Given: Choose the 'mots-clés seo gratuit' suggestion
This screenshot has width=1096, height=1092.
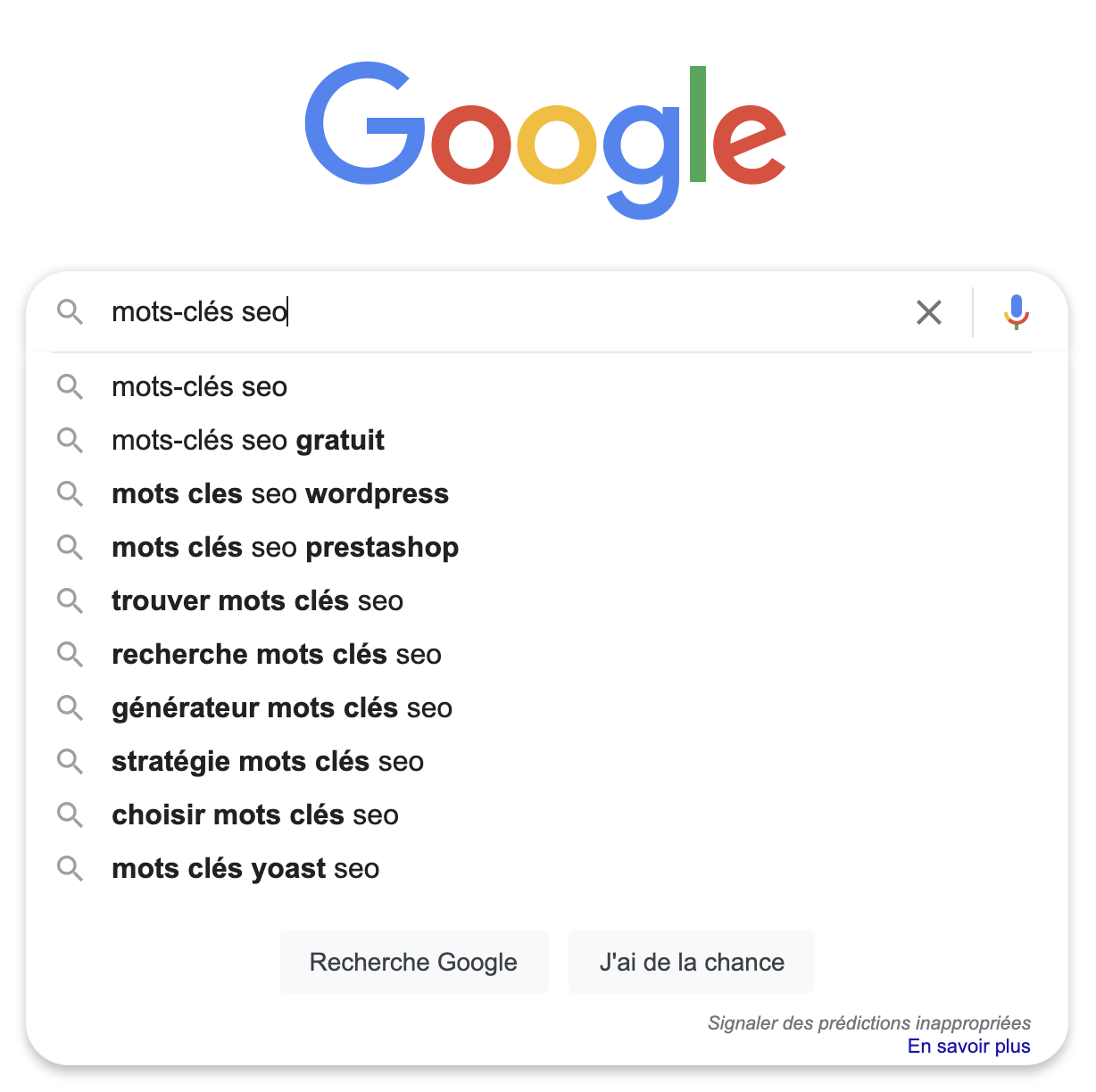Looking at the screenshot, I should click(x=248, y=440).
